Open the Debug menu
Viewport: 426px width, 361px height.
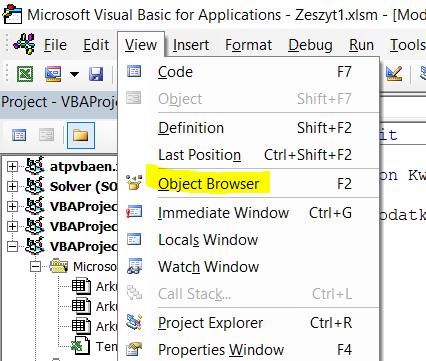(310, 45)
